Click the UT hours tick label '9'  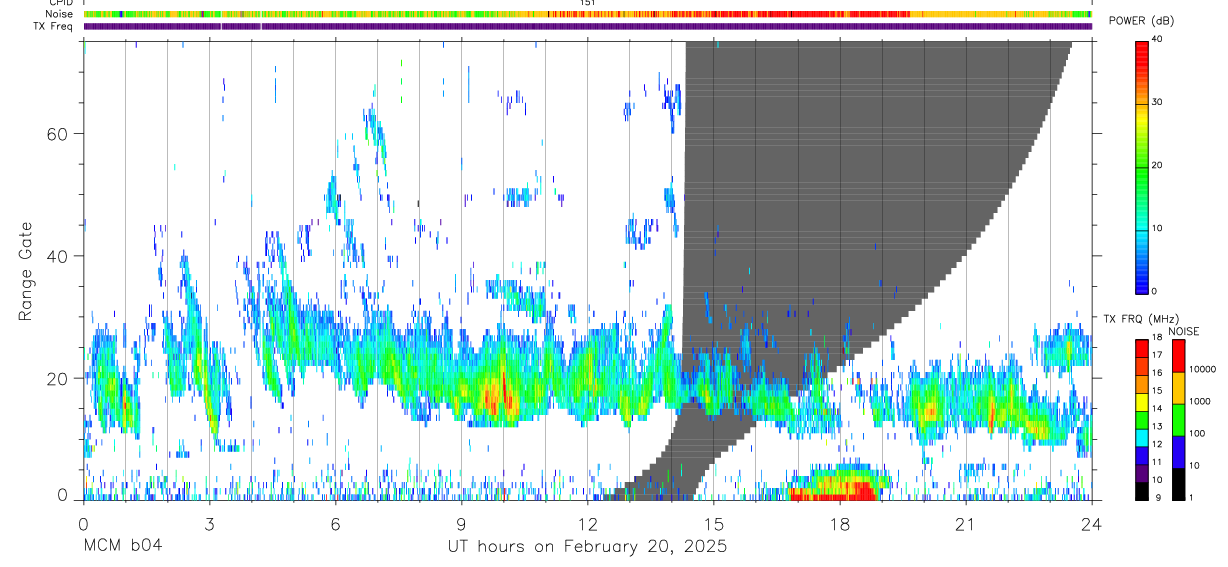pyautogui.click(x=461, y=523)
